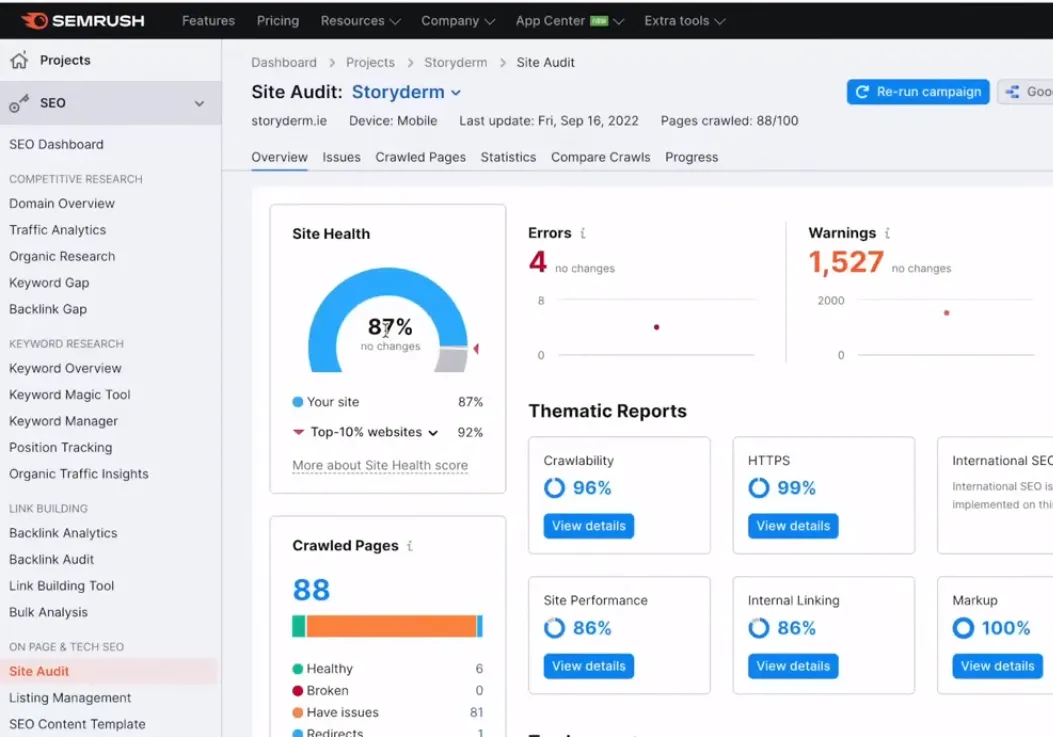Click info icon beside Crawled Pages
1053x737 pixels.
[410, 546]
